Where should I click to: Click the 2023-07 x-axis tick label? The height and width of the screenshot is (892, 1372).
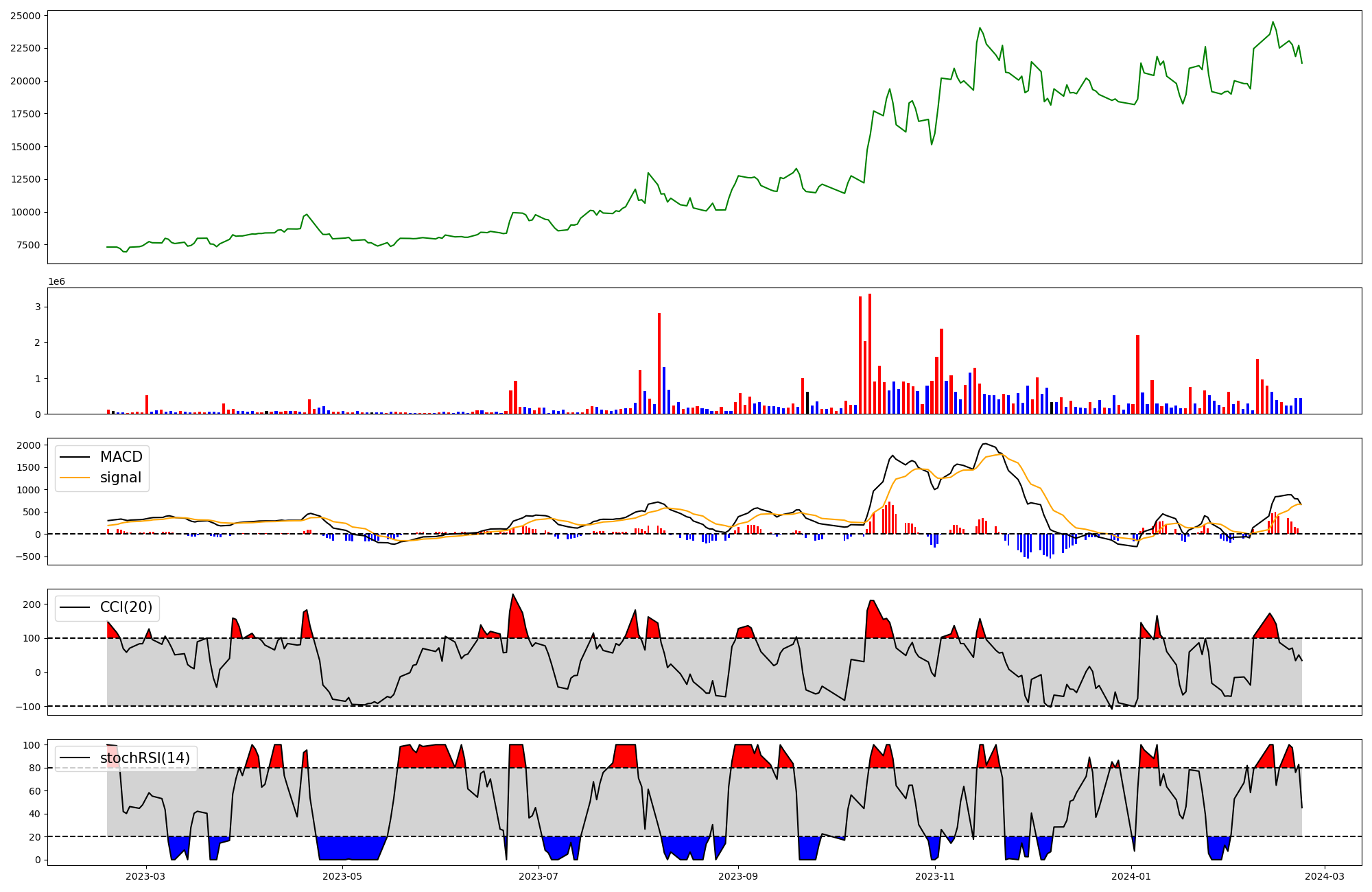pos(539,876)
